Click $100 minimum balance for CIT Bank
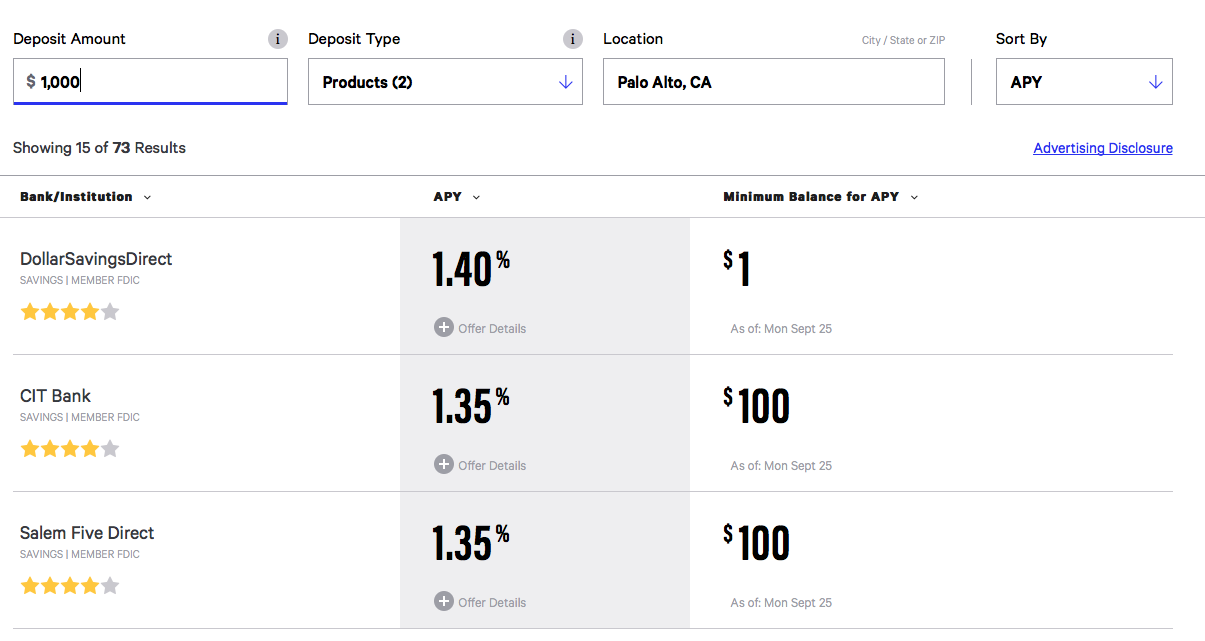 (x=757, y=406)
